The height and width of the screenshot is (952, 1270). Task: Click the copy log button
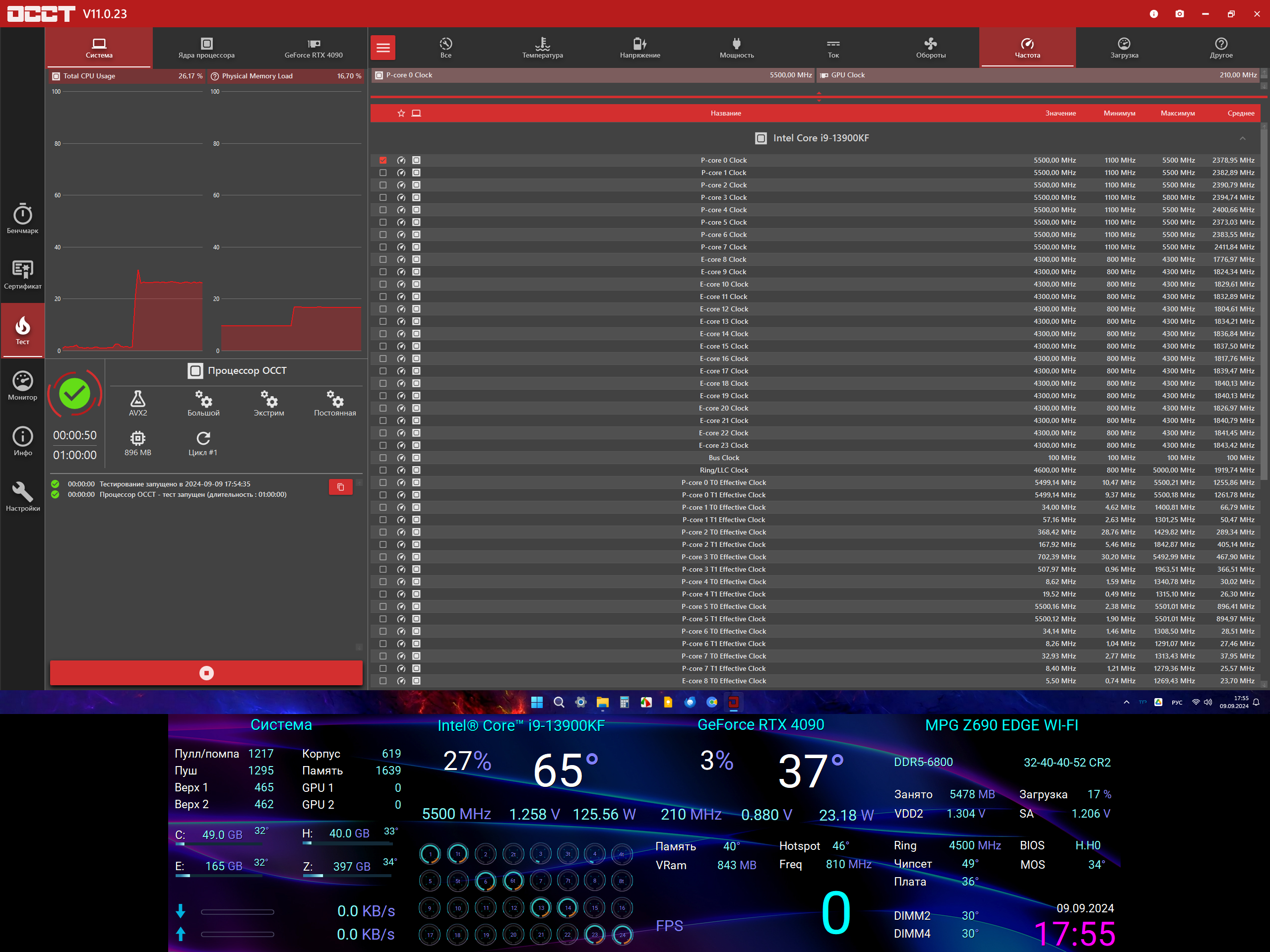tap(340, 486)
